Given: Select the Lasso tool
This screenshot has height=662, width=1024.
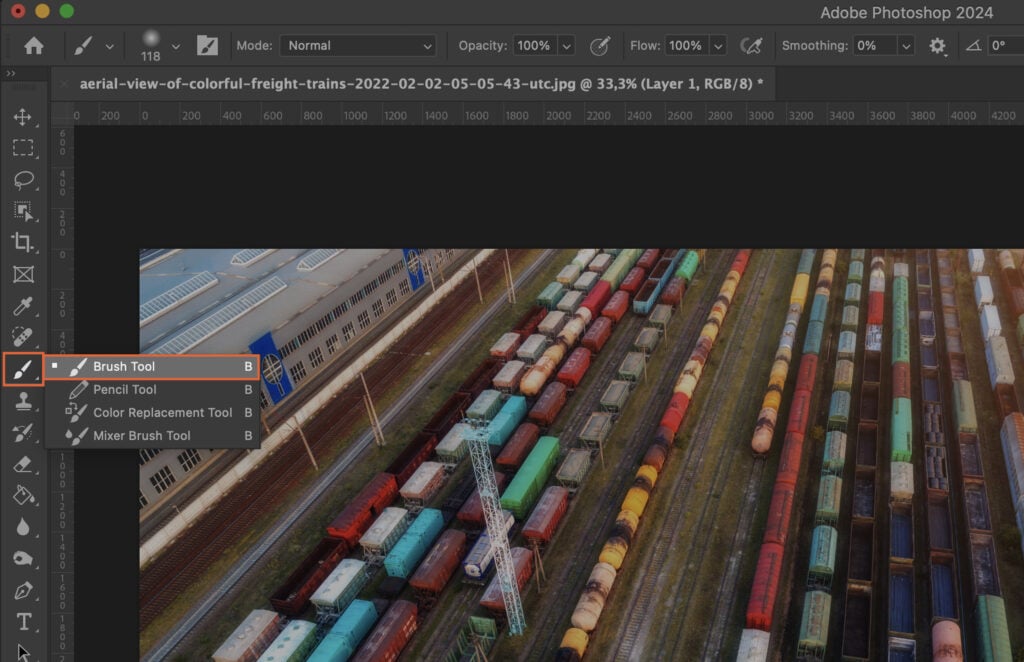Looking at the screenshot, I should (x=24, y=180).
